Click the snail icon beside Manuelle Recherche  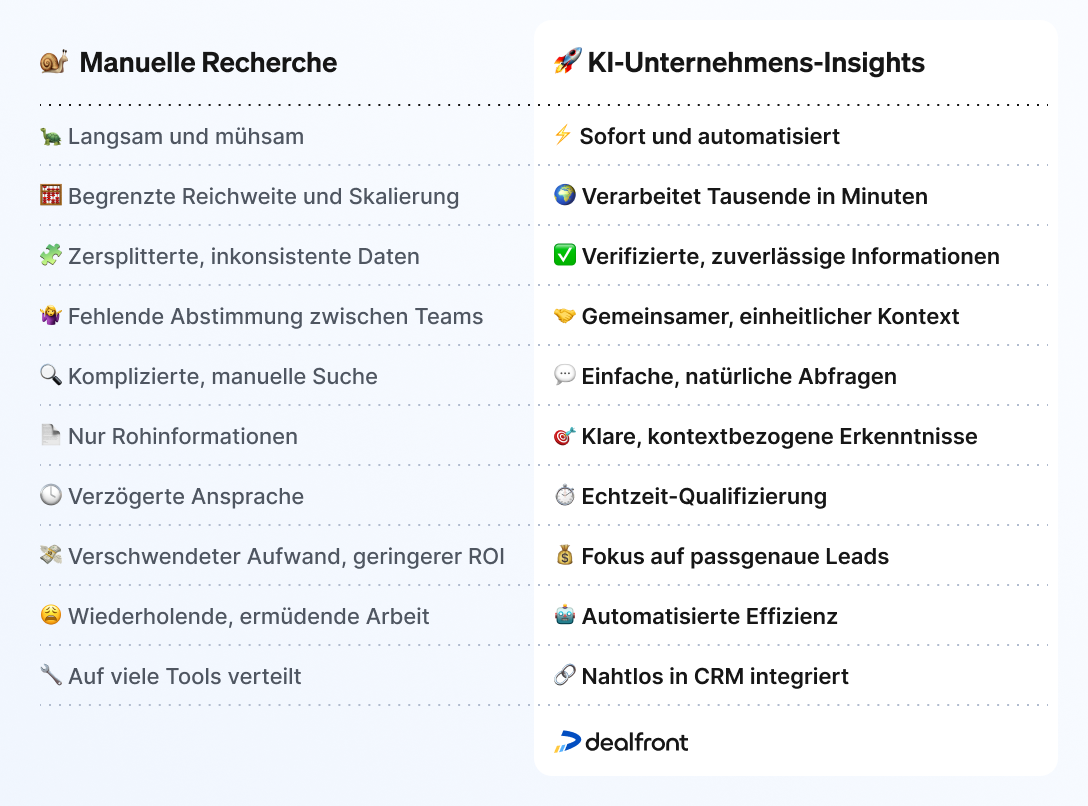53,62
